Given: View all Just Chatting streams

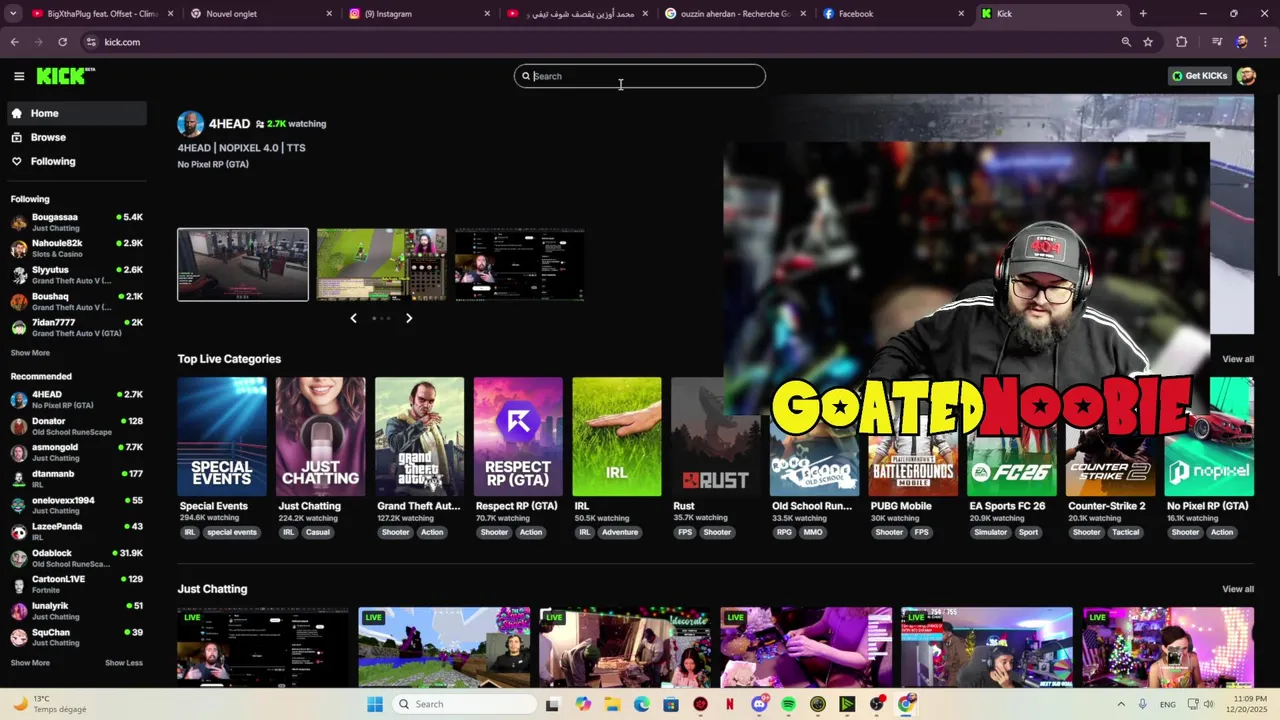Looking at the screenshot, I should point(1238,589).
